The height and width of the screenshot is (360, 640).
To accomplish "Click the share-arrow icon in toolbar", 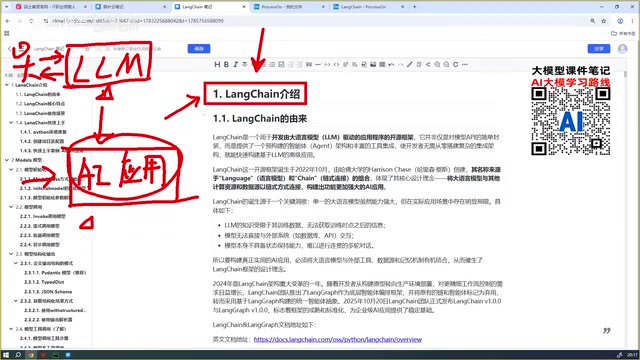I will (428, 64).
